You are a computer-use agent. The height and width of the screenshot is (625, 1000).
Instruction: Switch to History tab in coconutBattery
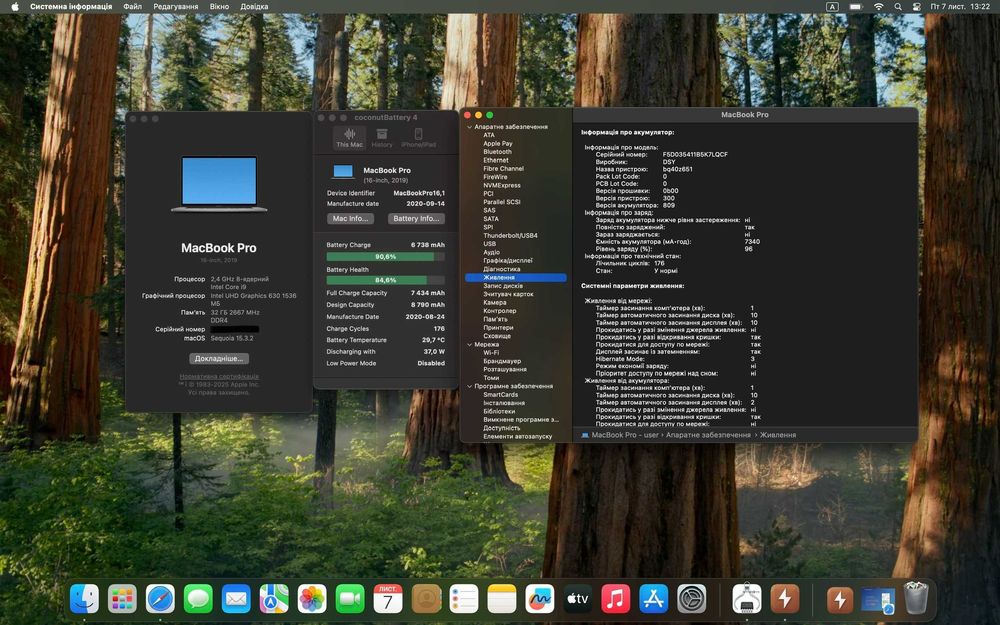coord(382,137)
